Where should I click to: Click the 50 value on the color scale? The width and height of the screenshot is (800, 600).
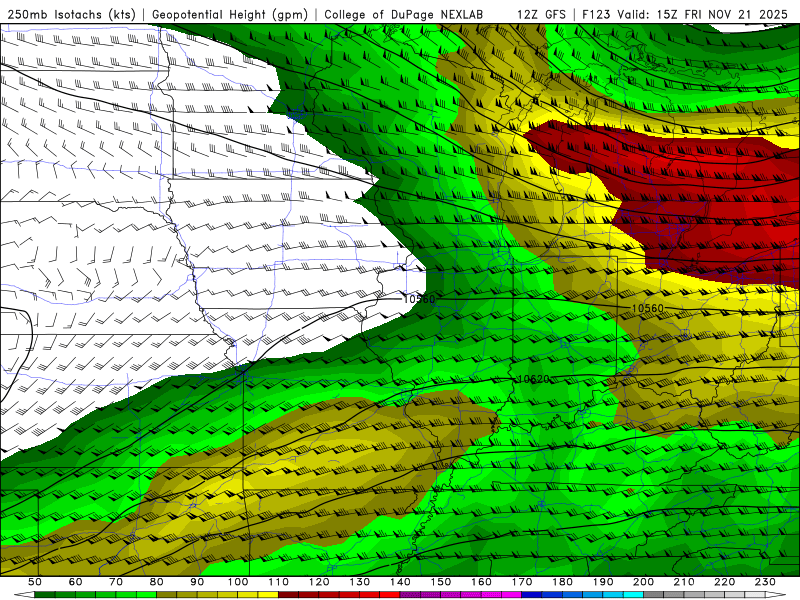coord(35,582)
